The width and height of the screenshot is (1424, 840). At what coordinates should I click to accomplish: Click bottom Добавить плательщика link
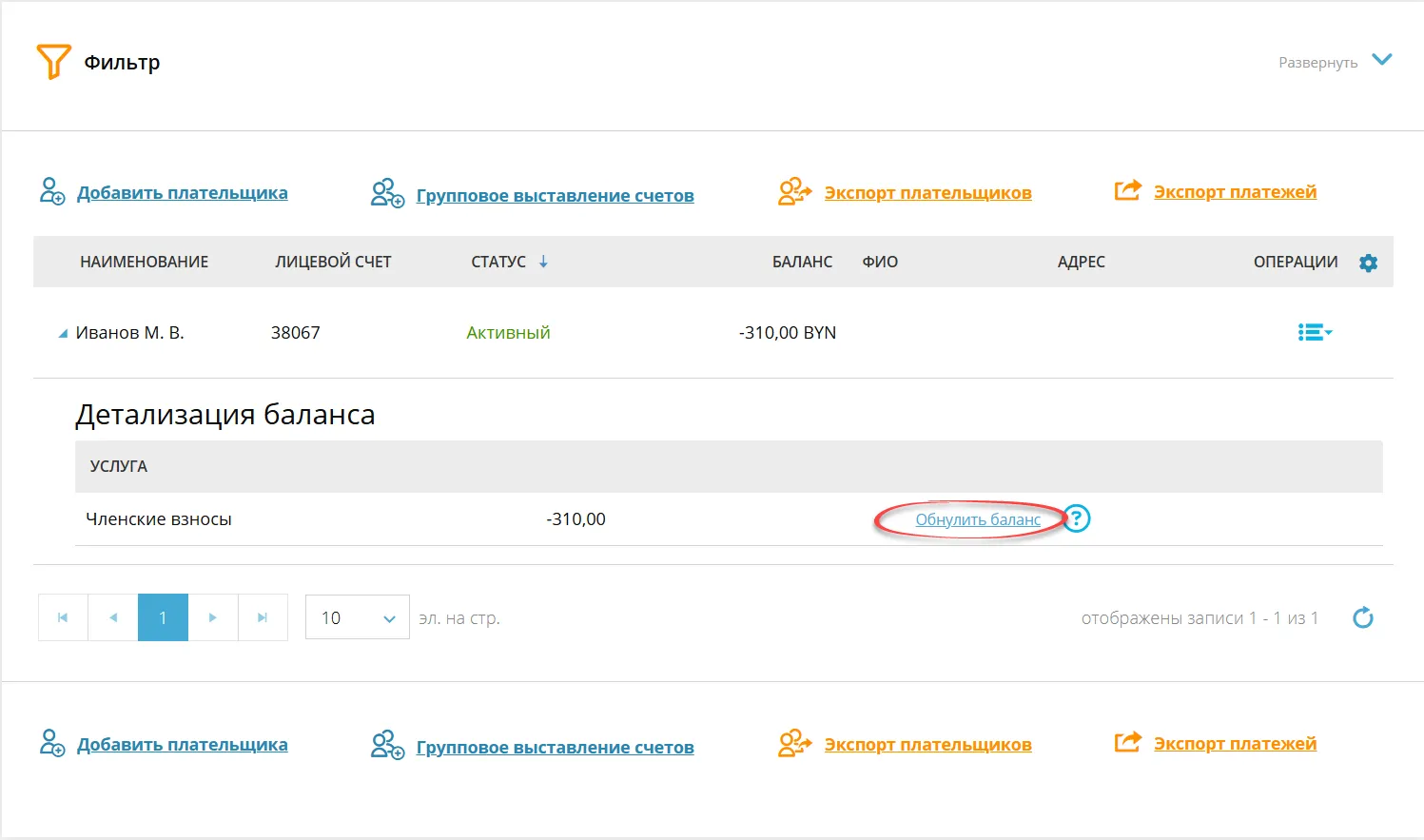coord(182,745)
